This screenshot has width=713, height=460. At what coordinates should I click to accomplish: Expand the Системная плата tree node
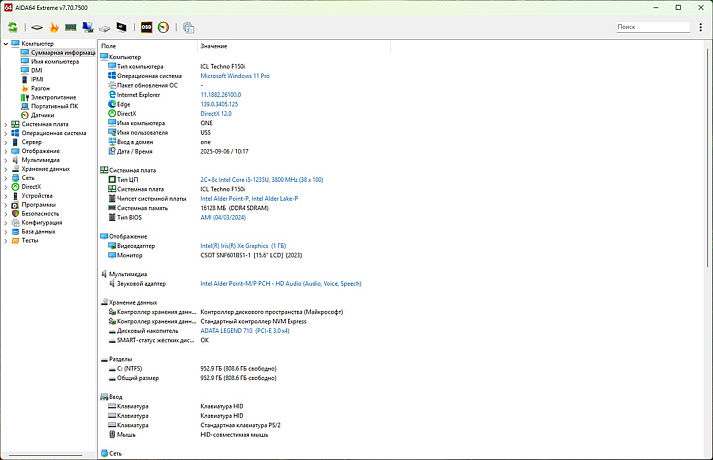5,124
